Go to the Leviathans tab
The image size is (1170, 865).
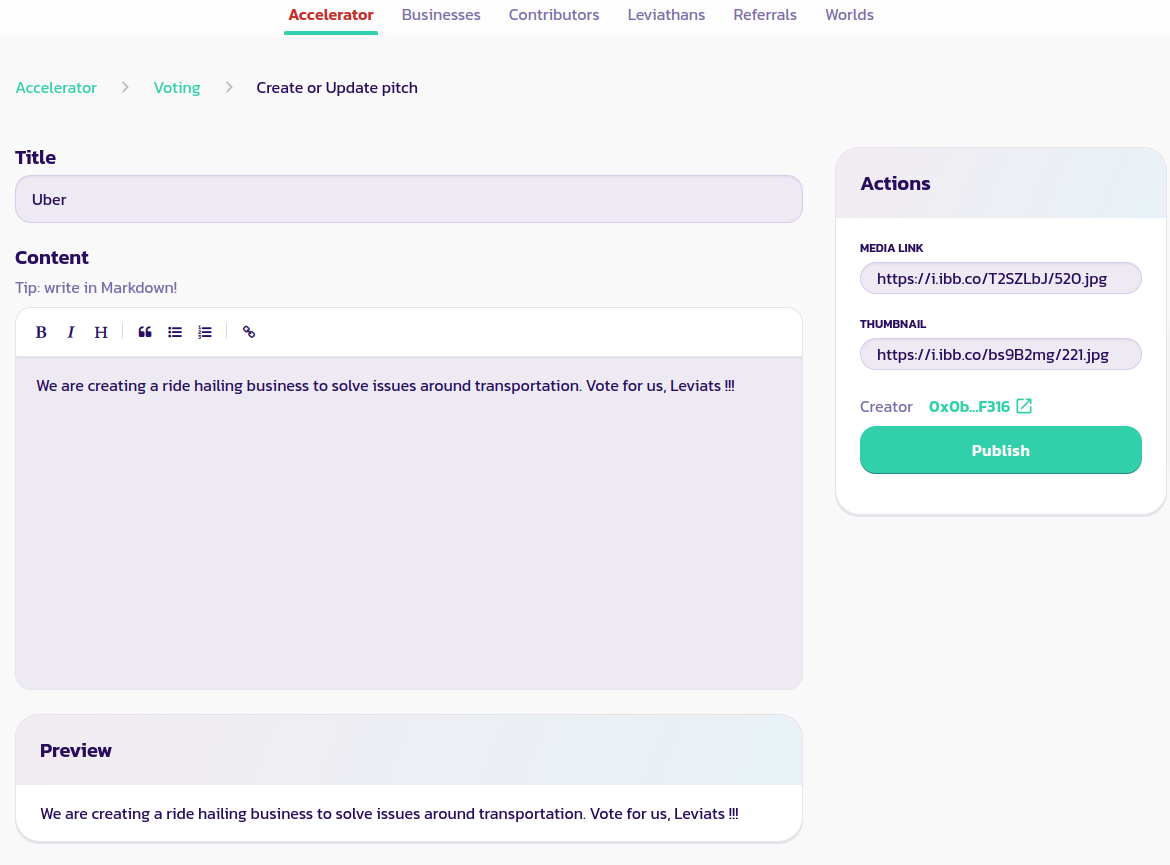point(666,15)
